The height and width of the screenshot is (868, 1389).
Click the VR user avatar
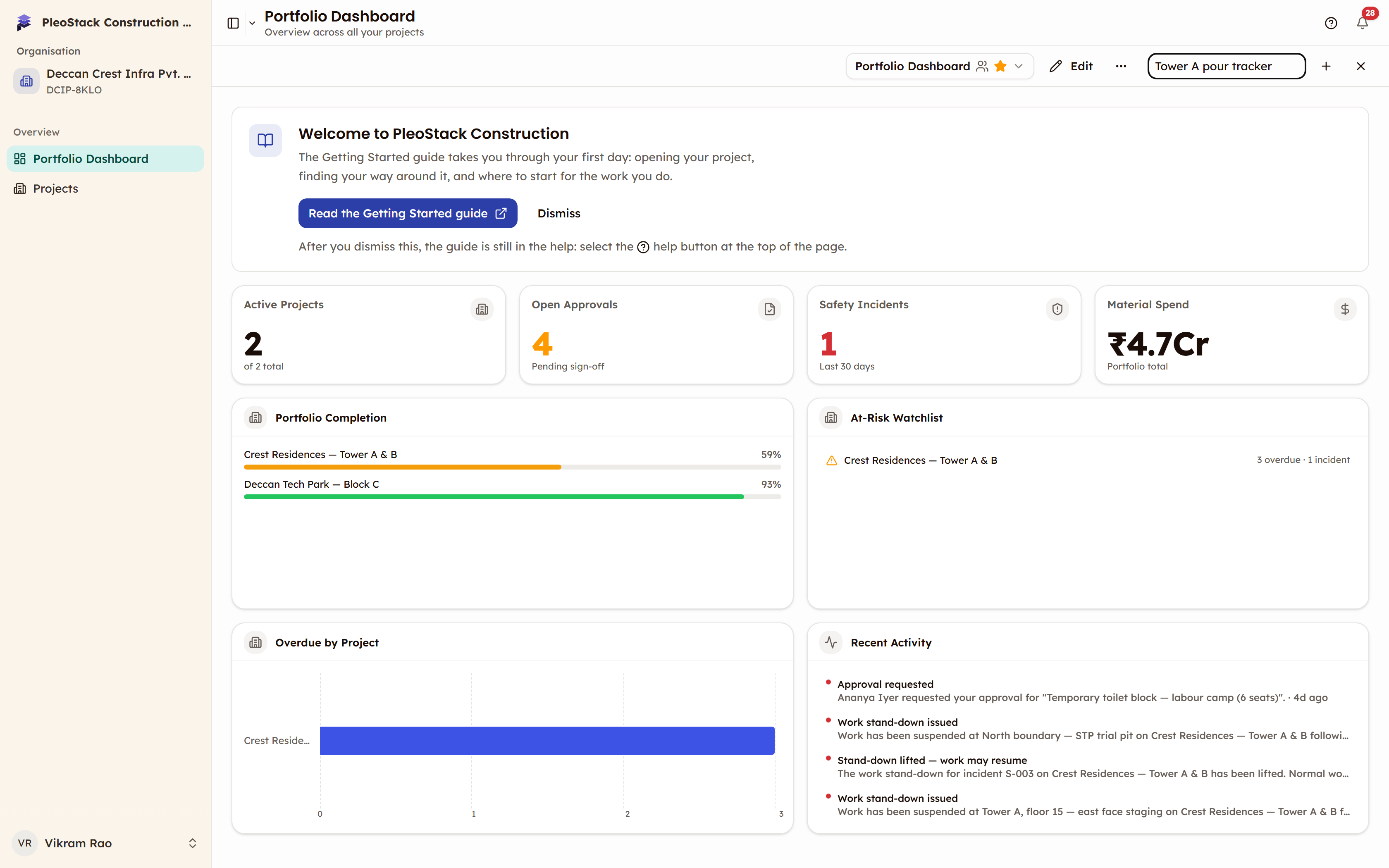tap(25, 843)
